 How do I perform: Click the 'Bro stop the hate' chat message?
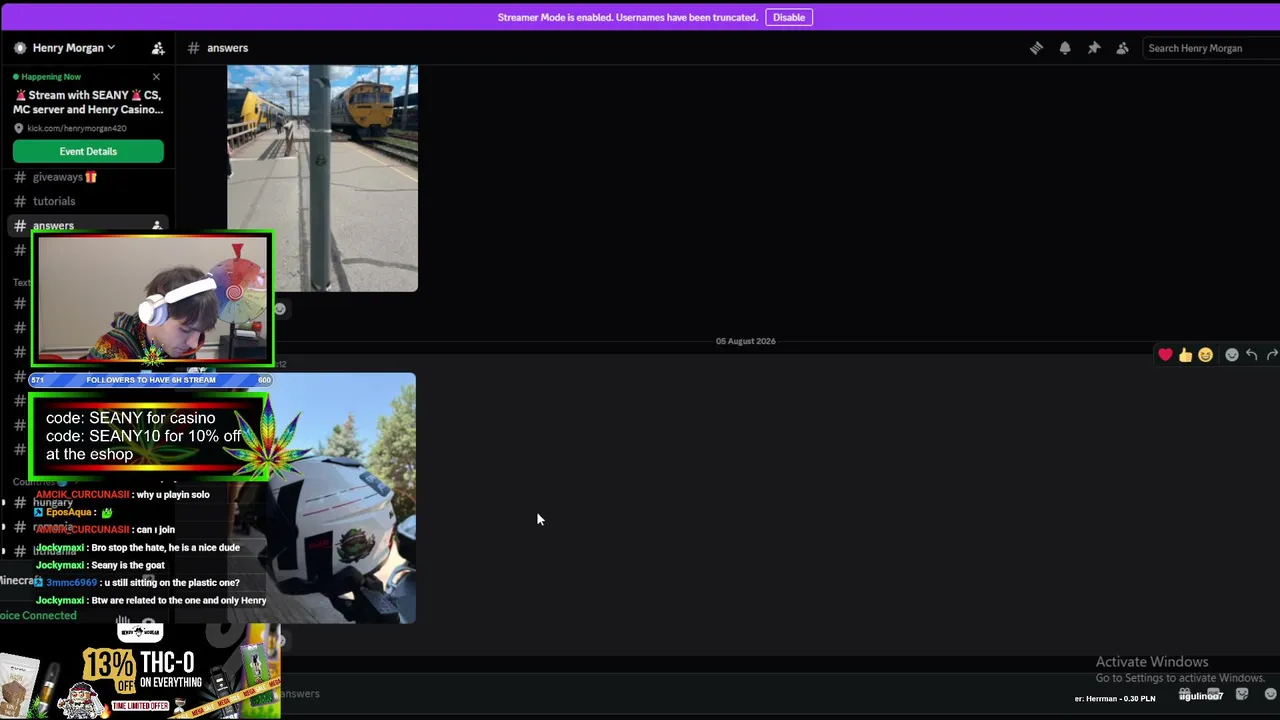(x=165, y=548)
